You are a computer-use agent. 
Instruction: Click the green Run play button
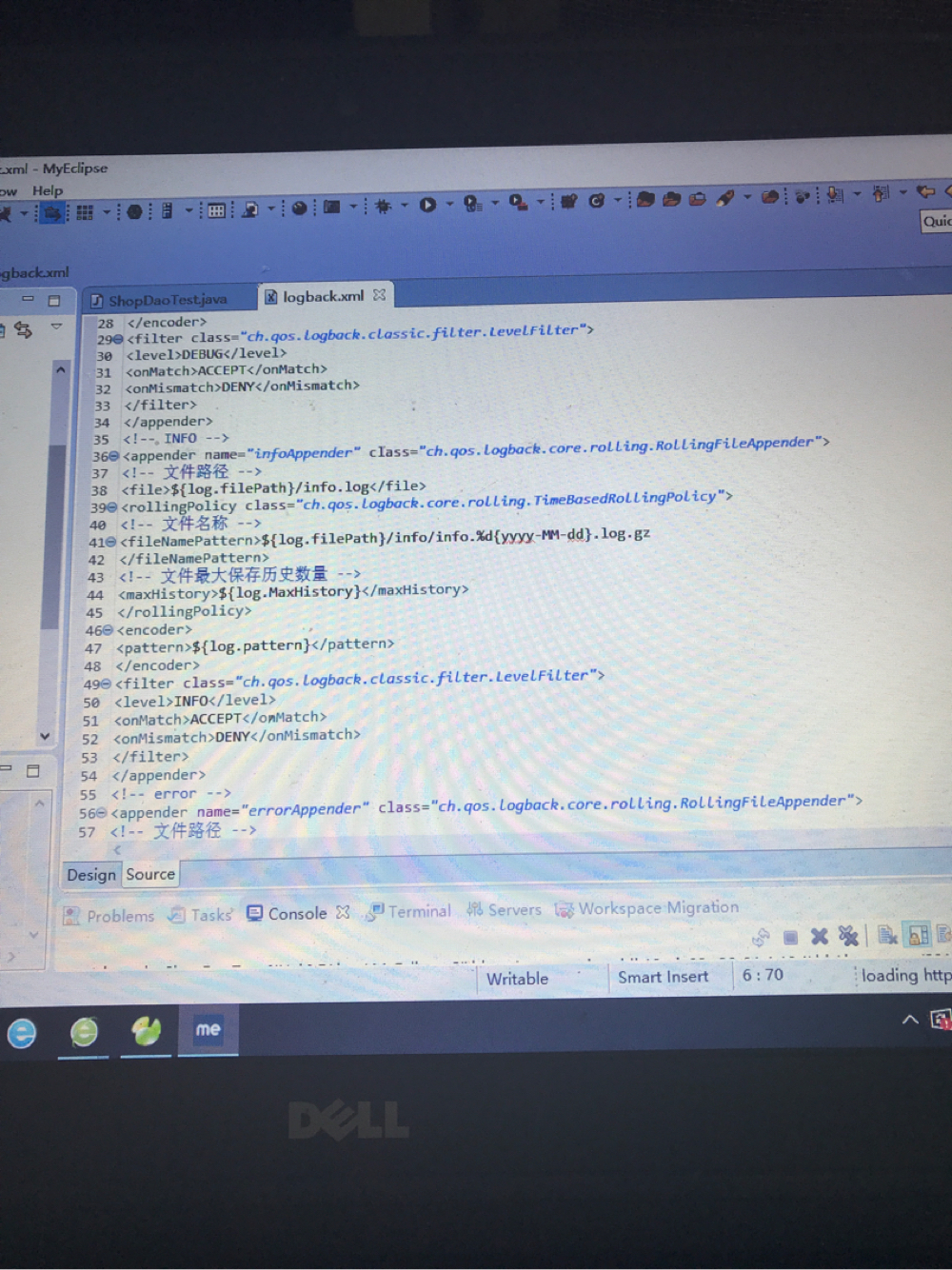point(427,205)
